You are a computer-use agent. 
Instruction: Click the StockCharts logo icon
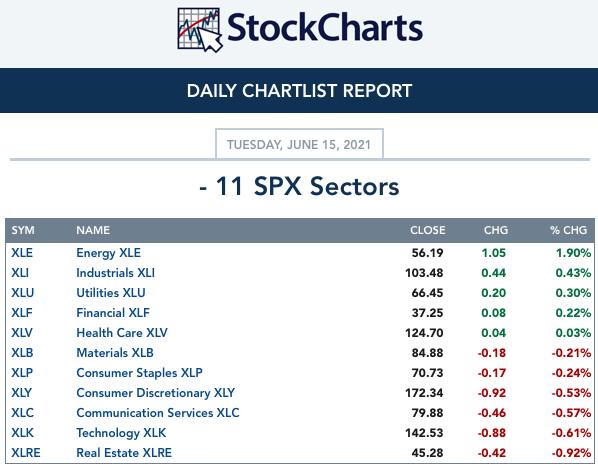pyautogui.click(x=199, y=30)
